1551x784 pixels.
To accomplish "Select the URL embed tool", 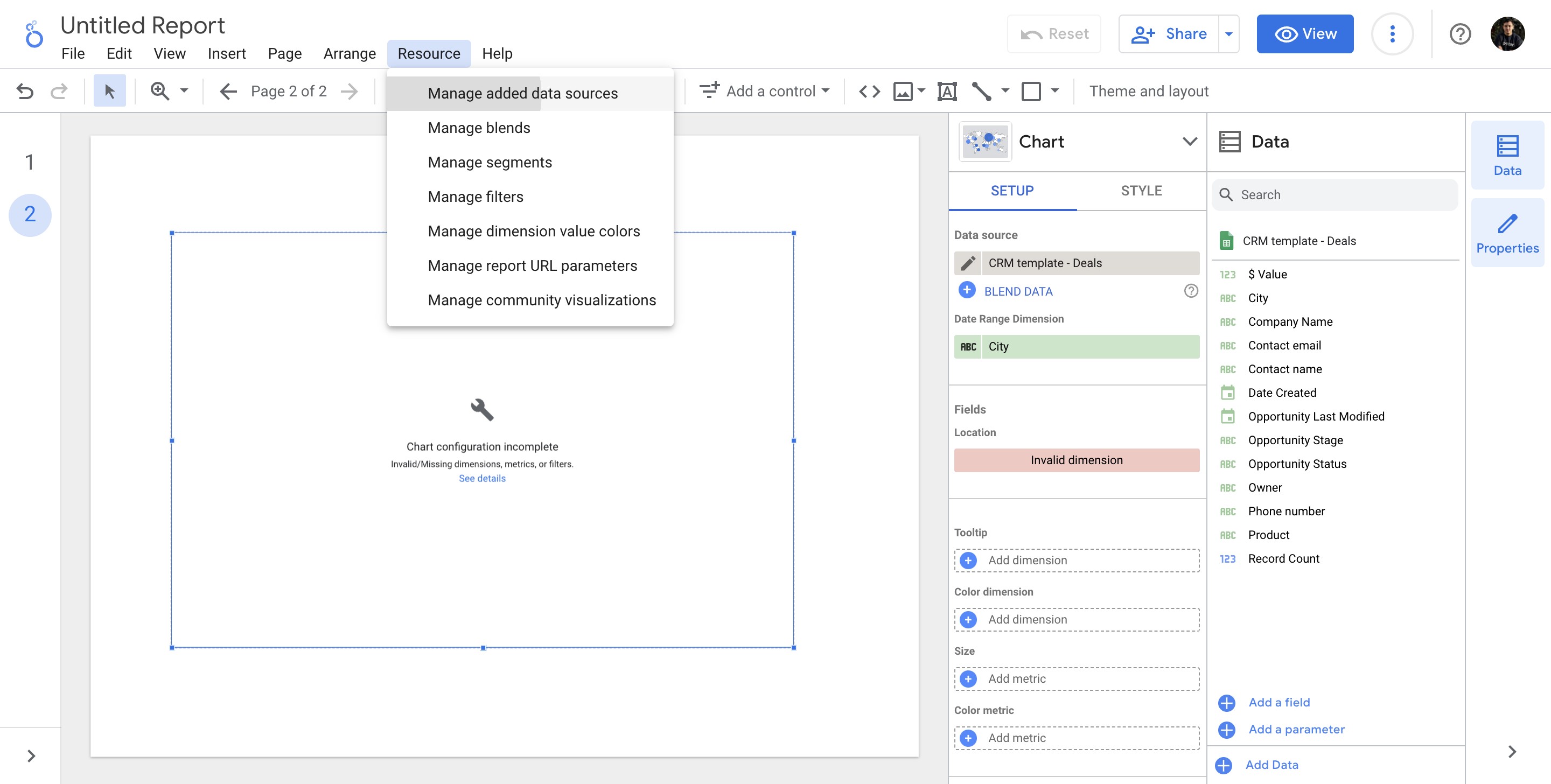I will click(869, 91).
